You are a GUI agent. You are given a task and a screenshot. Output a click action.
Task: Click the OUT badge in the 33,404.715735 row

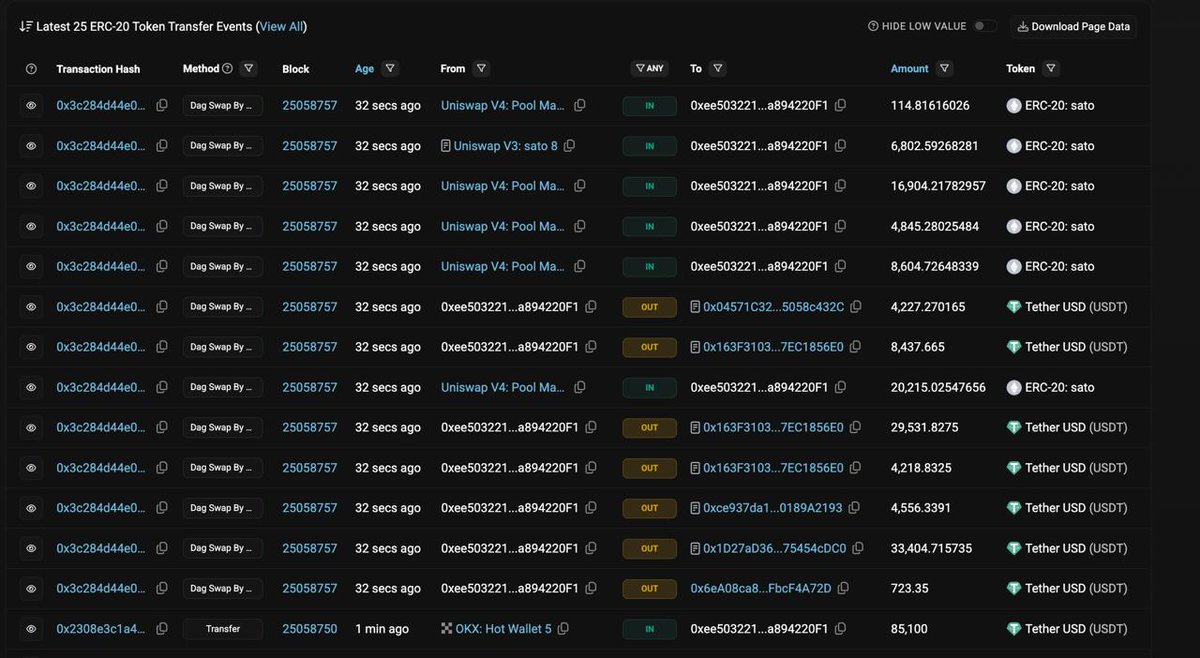click(650, 548)
